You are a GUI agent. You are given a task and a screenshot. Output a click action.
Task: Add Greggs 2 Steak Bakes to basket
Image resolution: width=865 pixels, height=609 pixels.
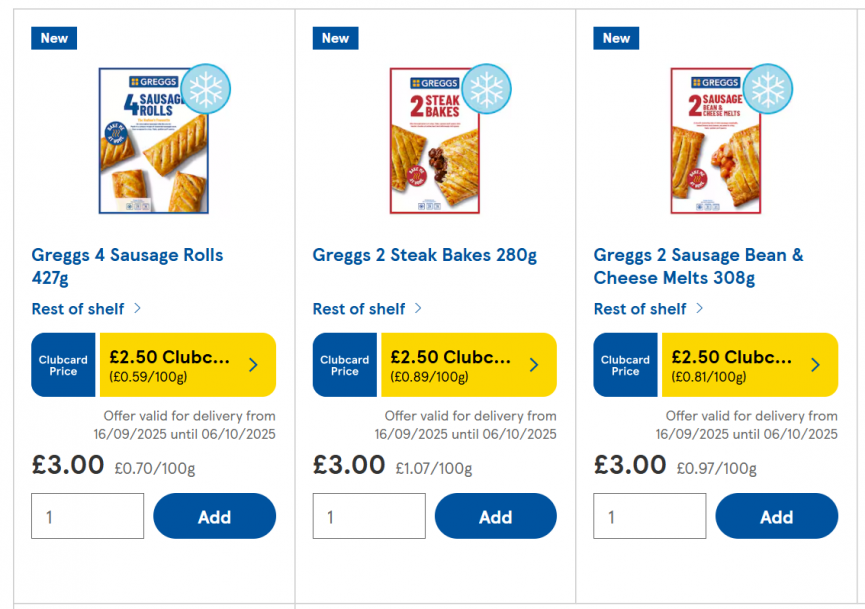495,516
